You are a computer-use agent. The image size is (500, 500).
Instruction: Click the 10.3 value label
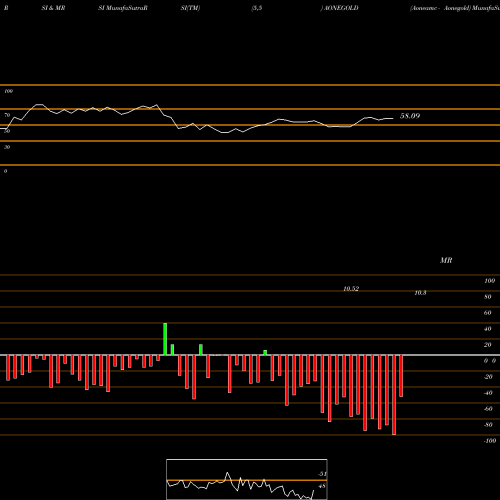click(420, 293)
